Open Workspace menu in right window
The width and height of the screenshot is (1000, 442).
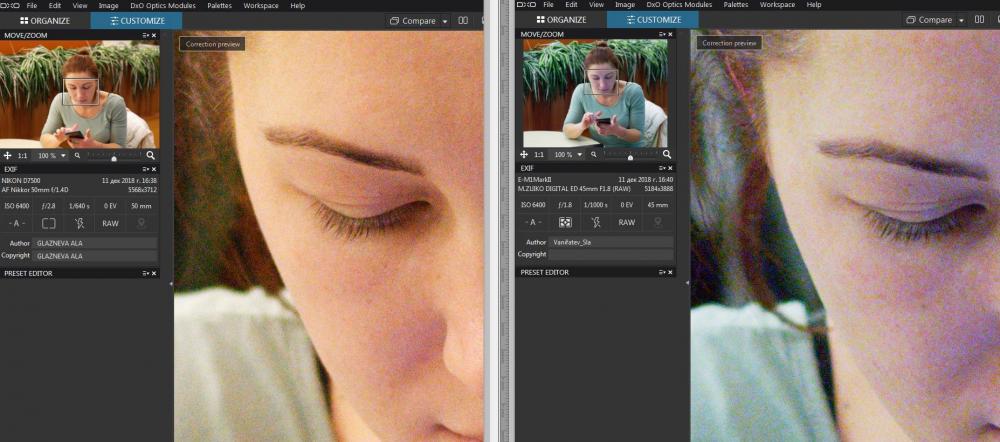tap(777, 4)
